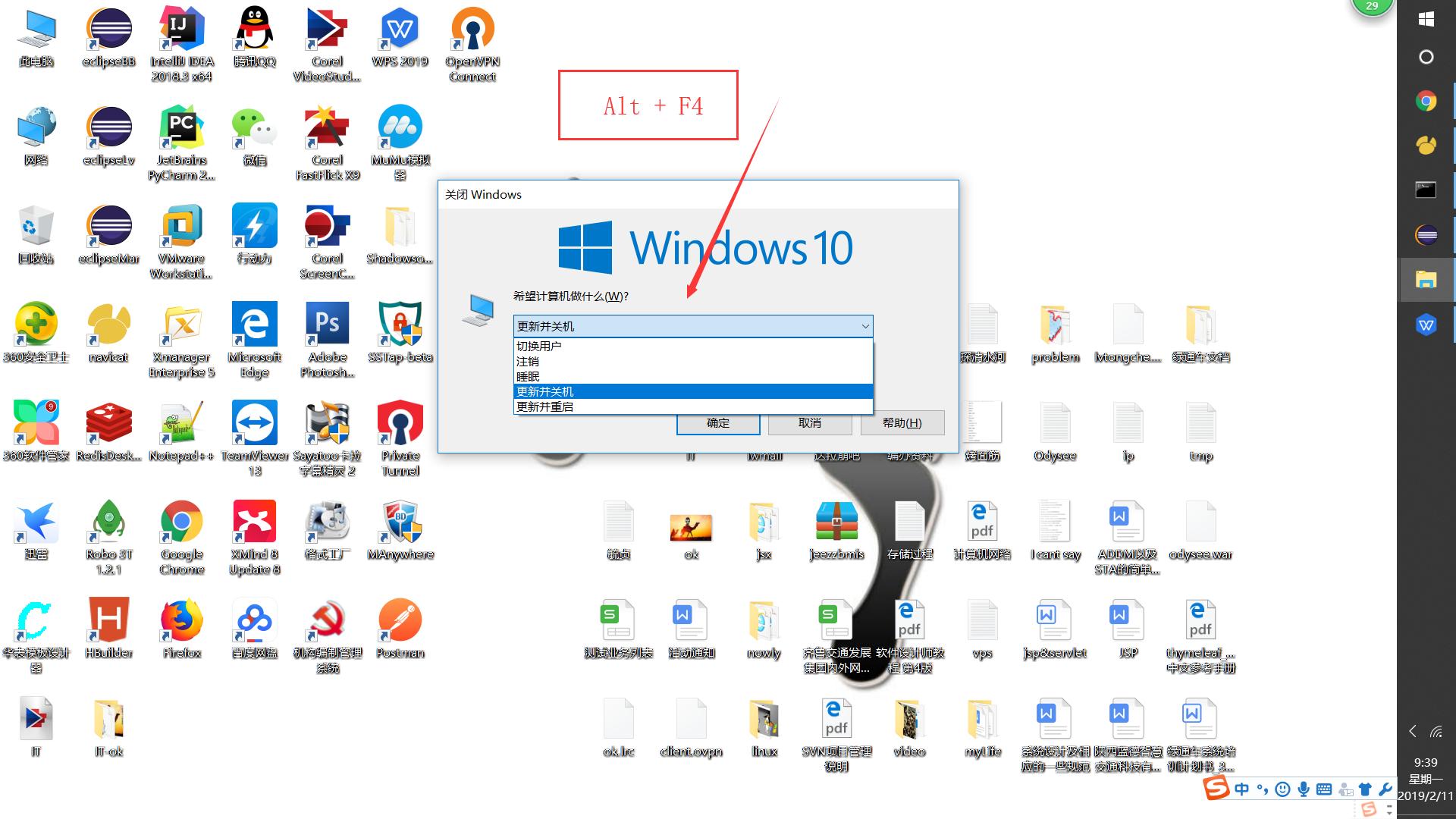The image size is (1456, 819).
Task: Click the 帮助(H) button
Action: [902, 422]
